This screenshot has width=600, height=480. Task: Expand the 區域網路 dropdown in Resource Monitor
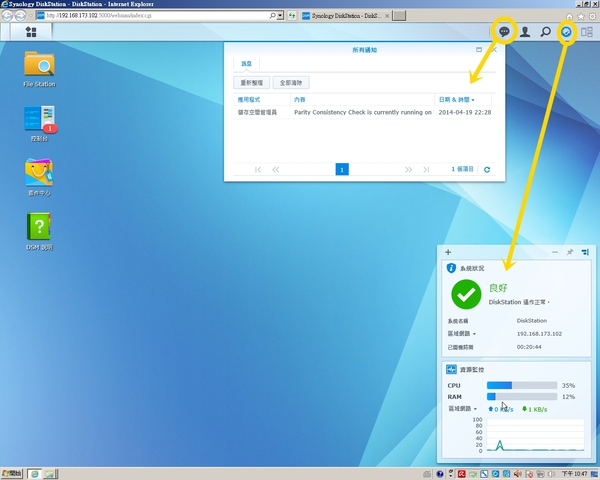pyautogui.click(x=463, y=409)
